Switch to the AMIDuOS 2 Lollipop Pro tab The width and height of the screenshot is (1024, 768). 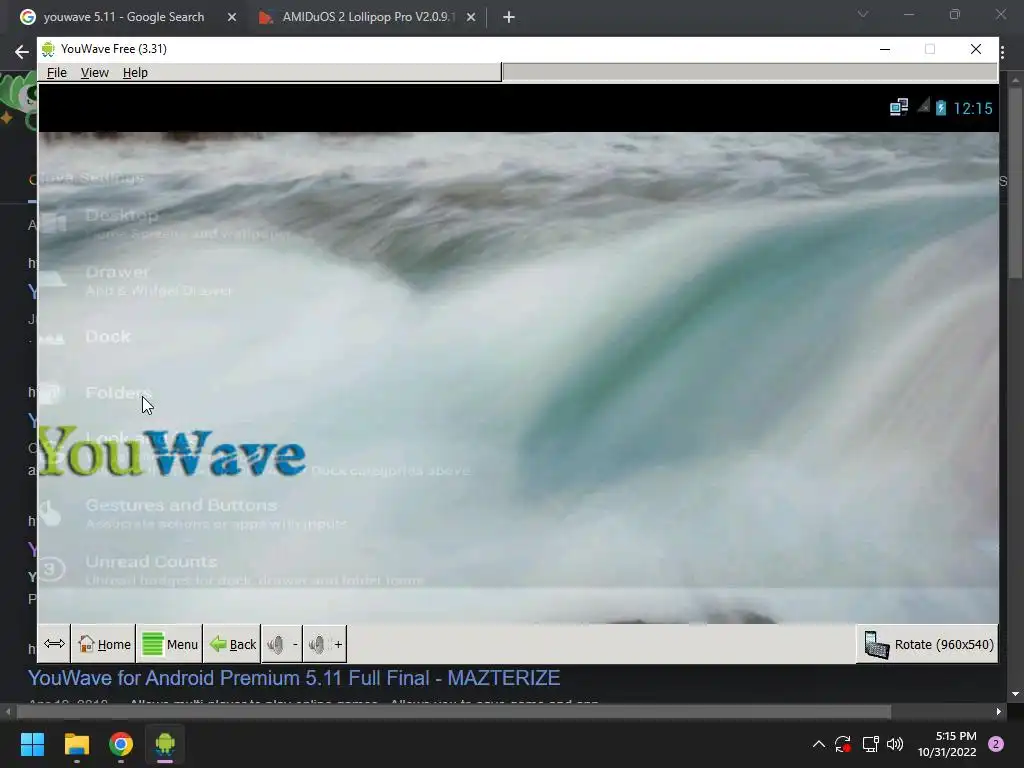click(x=366, y=17)
